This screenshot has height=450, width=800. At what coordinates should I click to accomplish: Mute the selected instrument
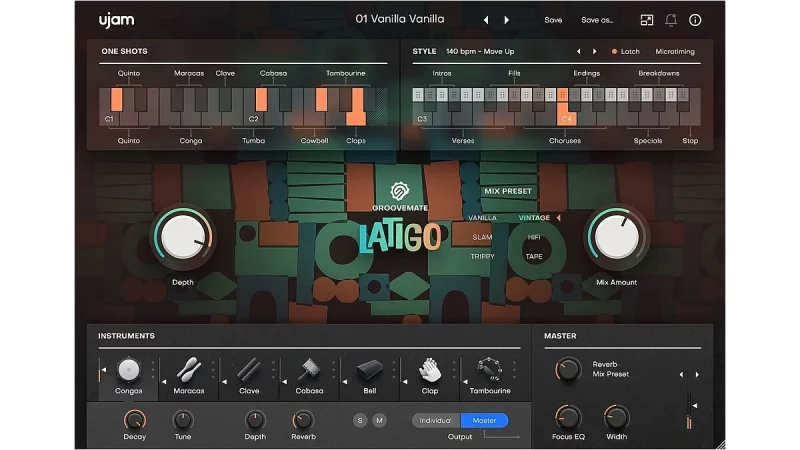click(x=379, y=420)
